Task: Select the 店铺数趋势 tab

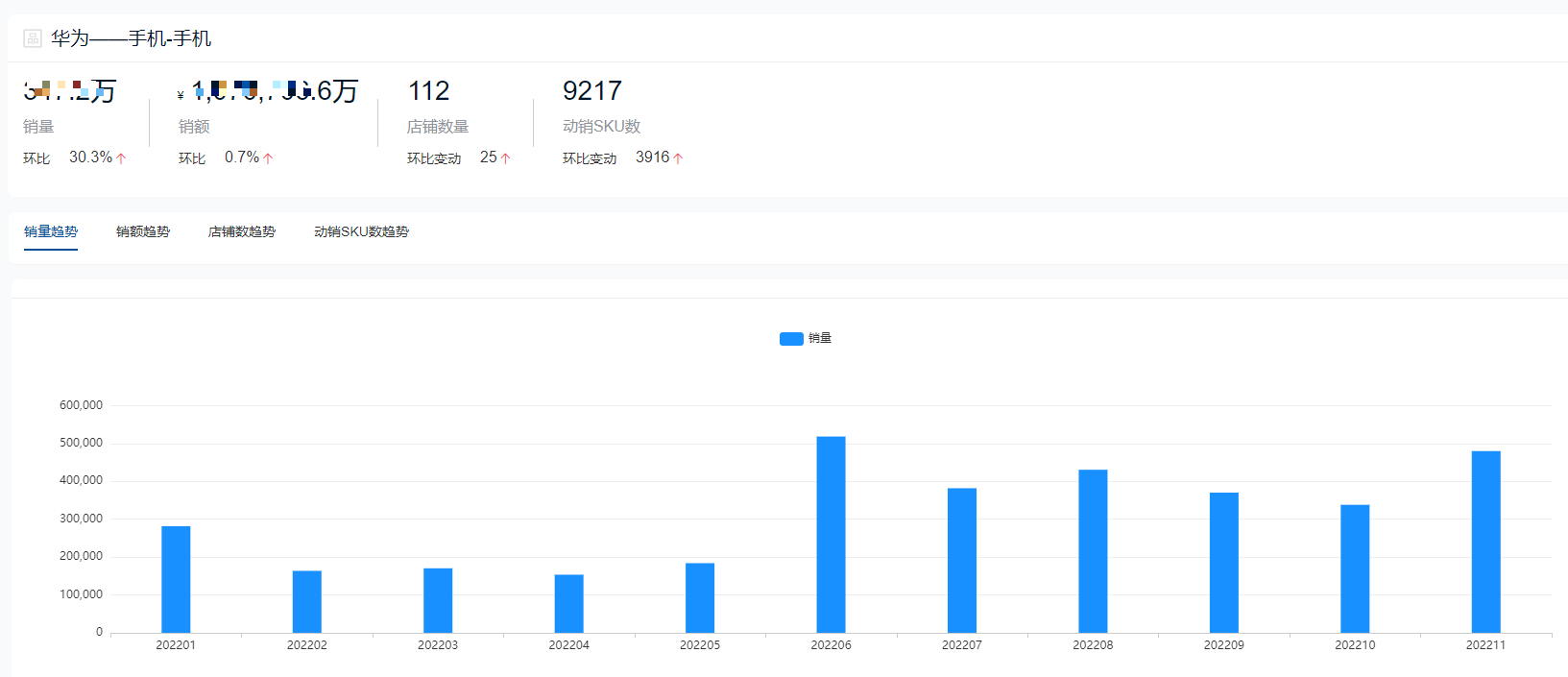Action: 242,231
